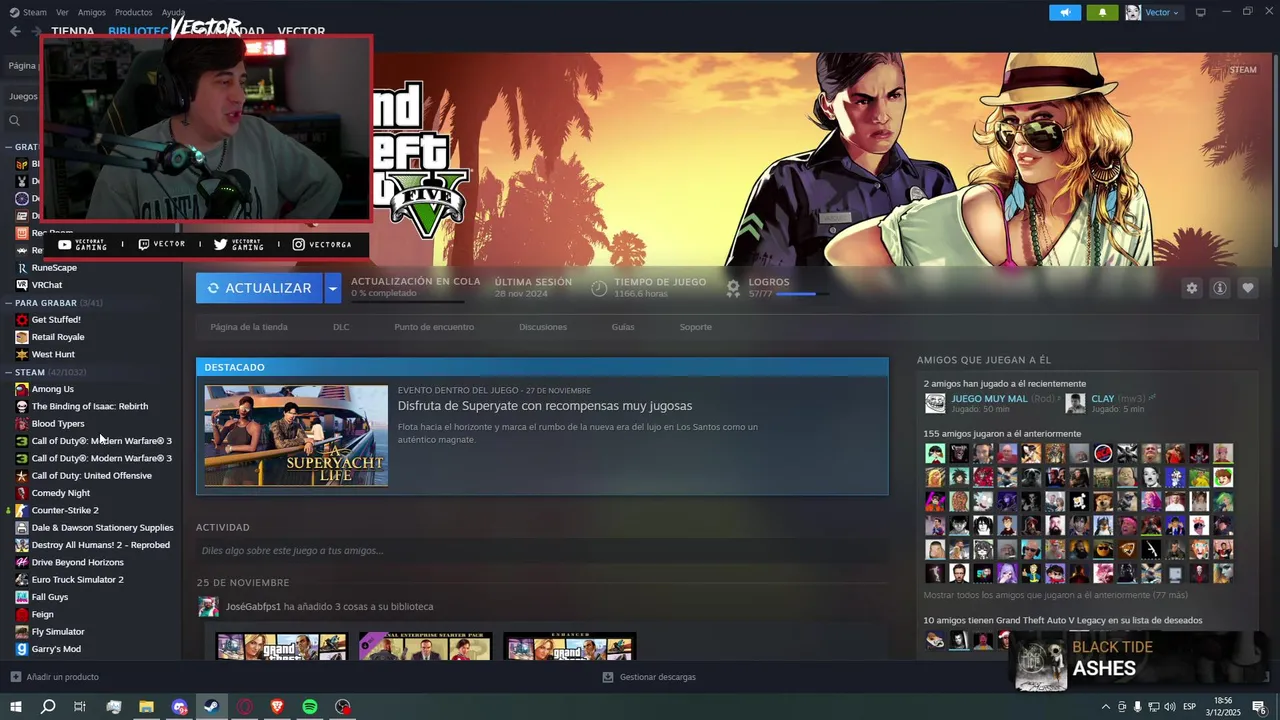Screen dimensions: 1280x720
Task: Open the Soporte tab
Action: point(696,327)
